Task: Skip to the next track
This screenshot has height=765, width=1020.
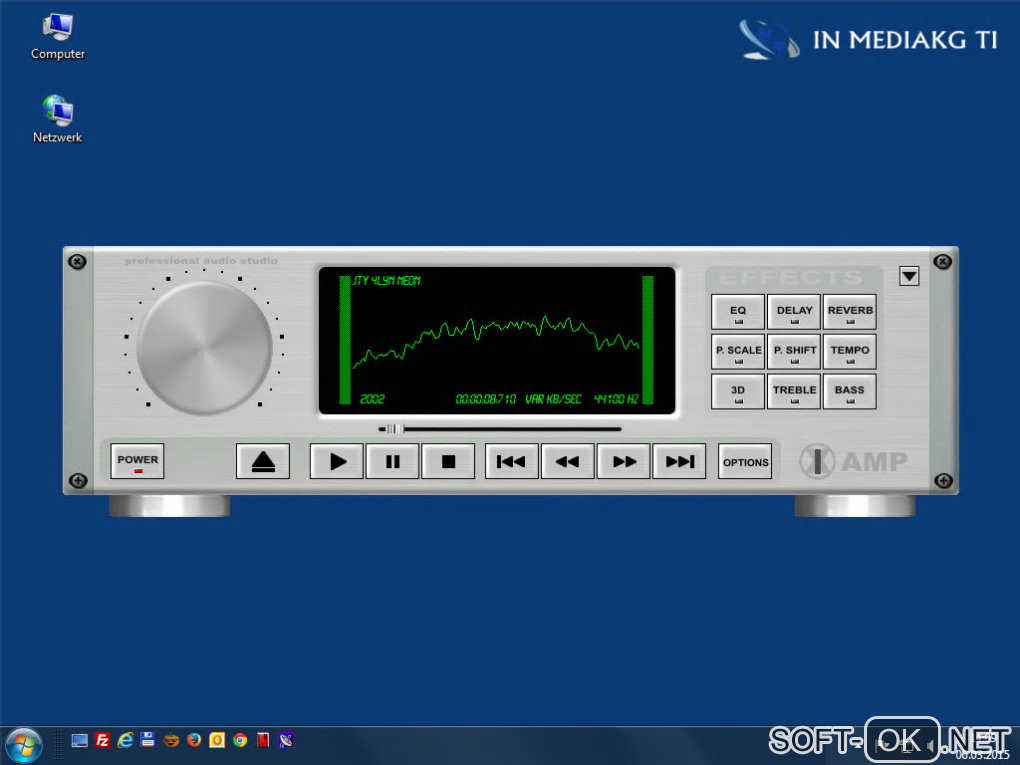Action: (679, 461)
